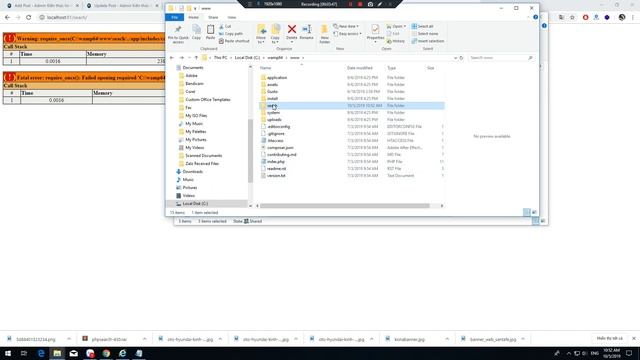The width and height of the screenshot is (640, 360).
Task: Open options for konabanner.jpg download
Action: coord(447,339)
